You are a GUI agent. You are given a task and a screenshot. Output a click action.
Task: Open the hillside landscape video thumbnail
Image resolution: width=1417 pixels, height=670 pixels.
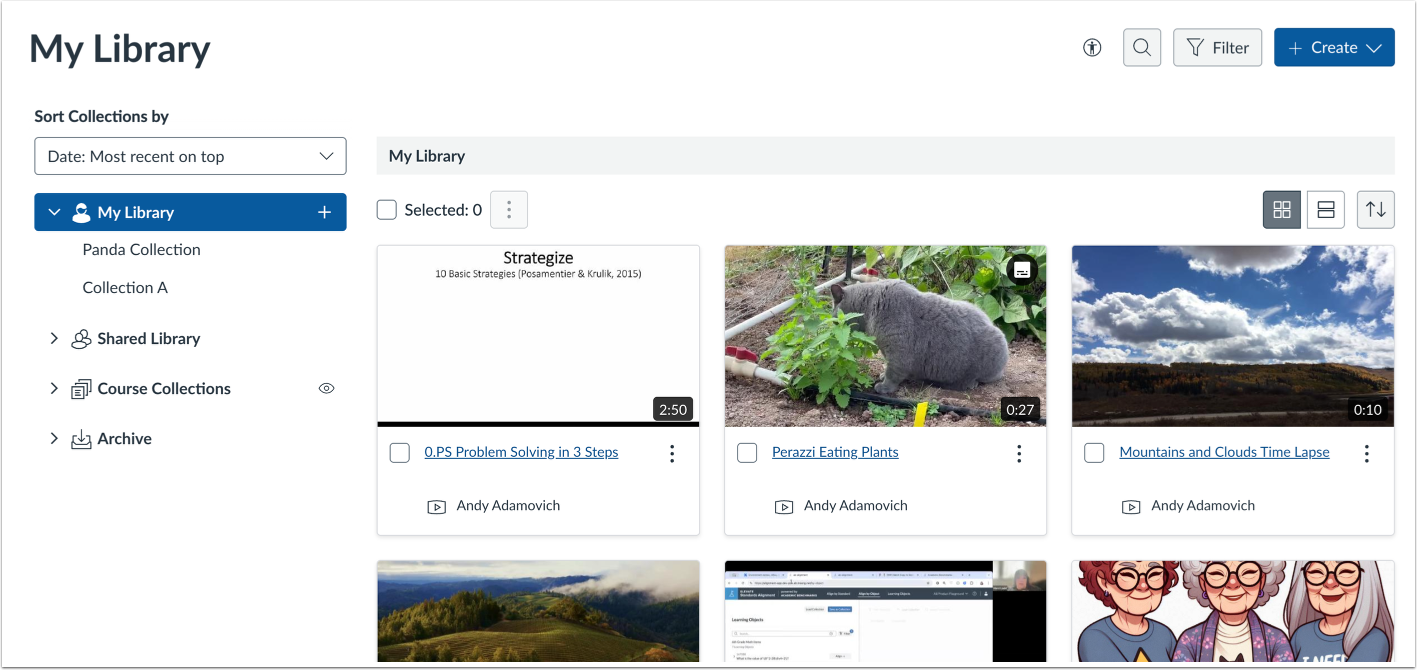(x=538, y=611)
